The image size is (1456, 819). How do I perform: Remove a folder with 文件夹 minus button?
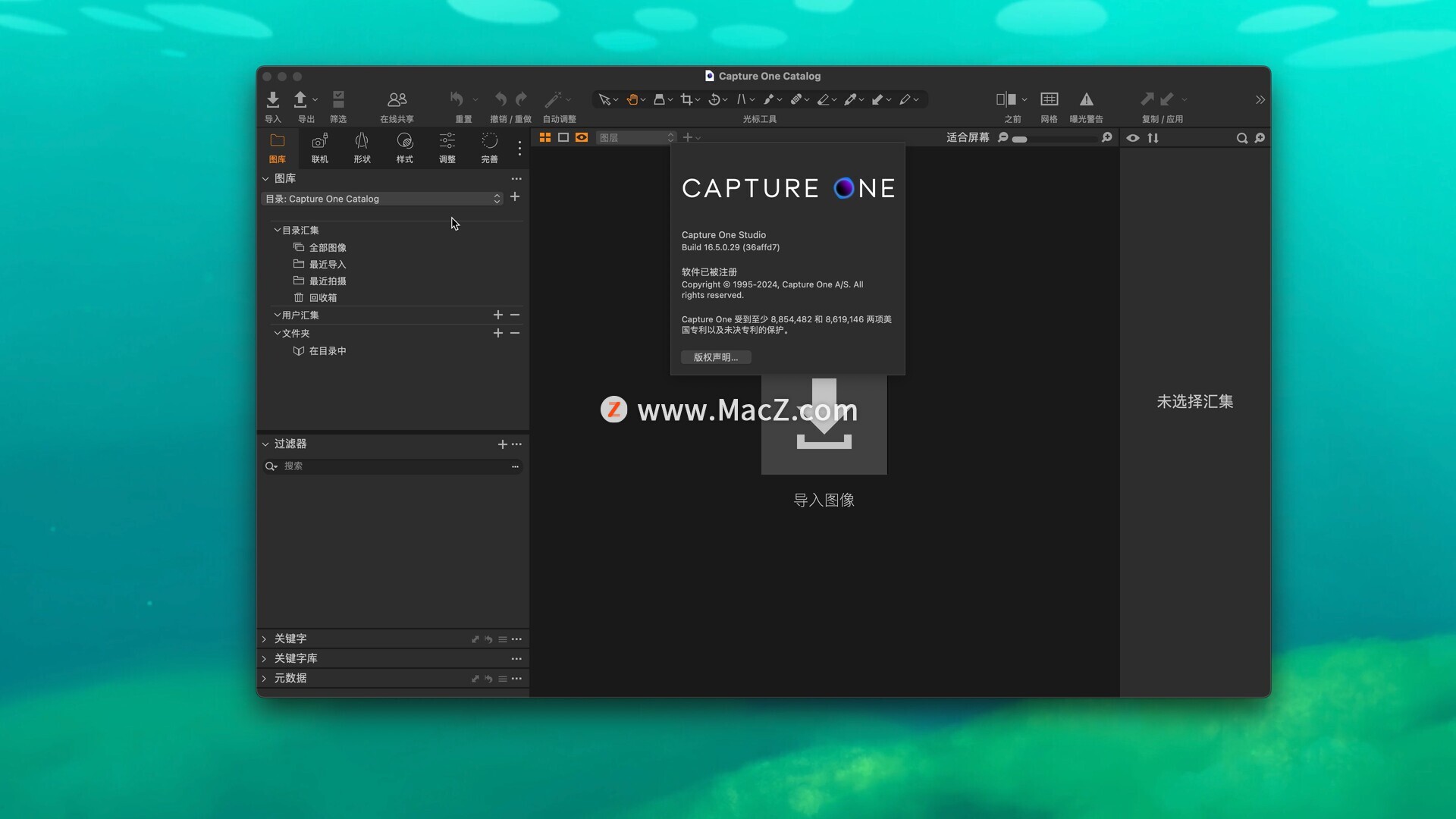pyautogui.click(x=515, y=333)
